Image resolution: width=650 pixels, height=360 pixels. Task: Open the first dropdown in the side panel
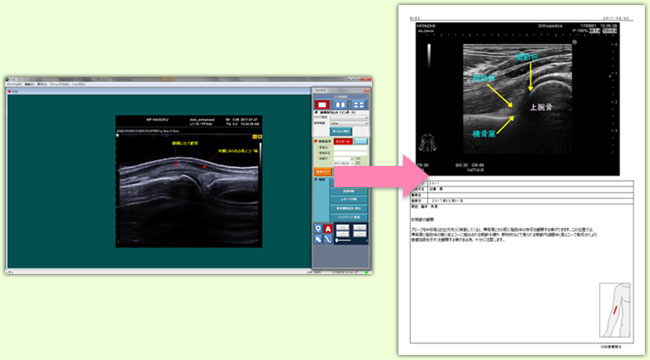coord(349,118)
